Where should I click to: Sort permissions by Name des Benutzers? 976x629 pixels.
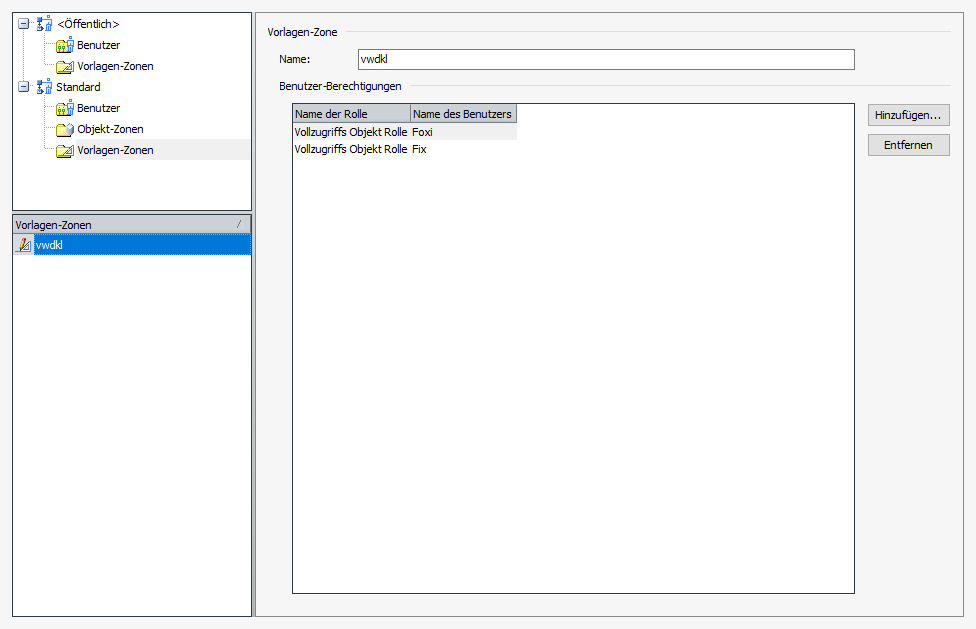[463, 114]
